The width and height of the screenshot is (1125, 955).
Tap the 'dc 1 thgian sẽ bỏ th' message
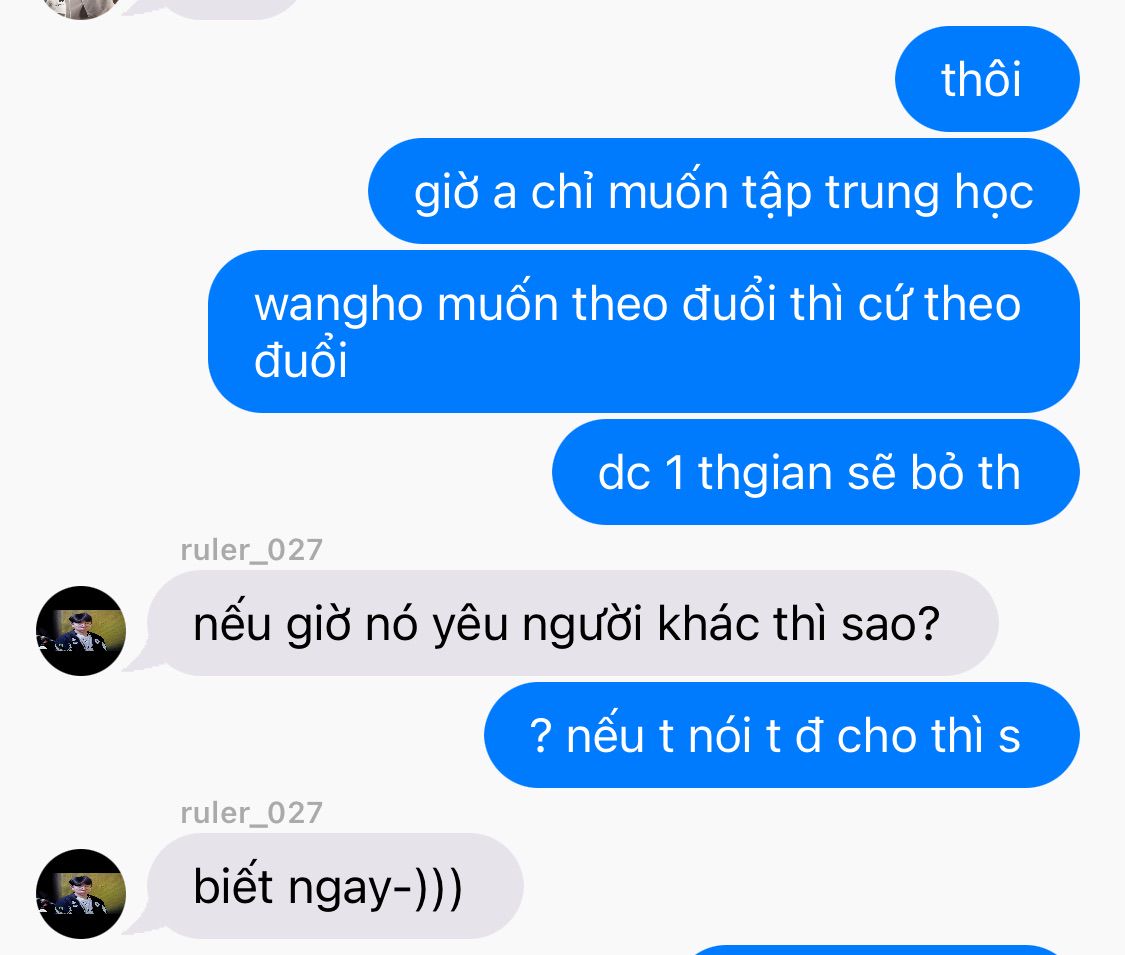[x=816, y=472]
